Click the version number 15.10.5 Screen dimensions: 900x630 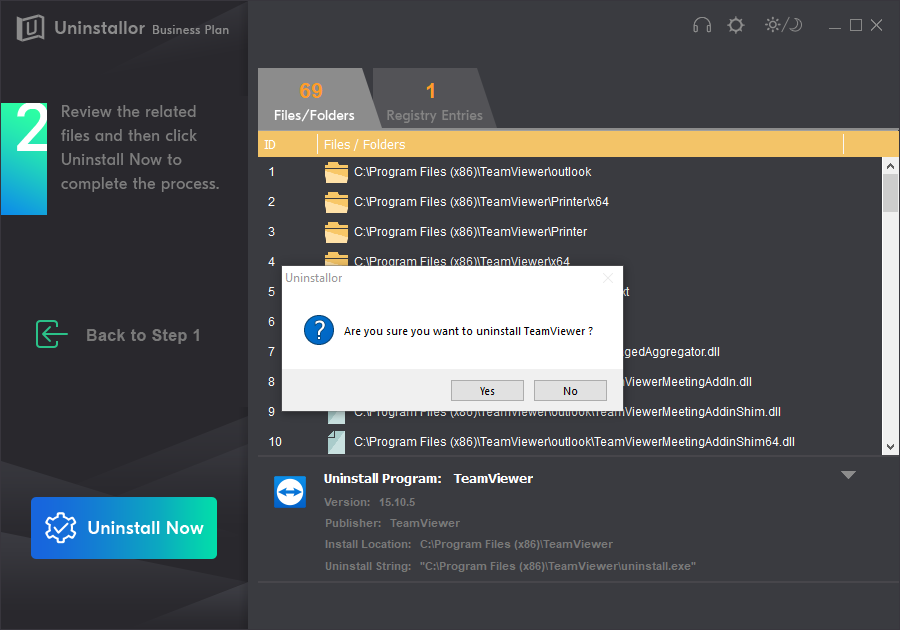tap(397, 502)
